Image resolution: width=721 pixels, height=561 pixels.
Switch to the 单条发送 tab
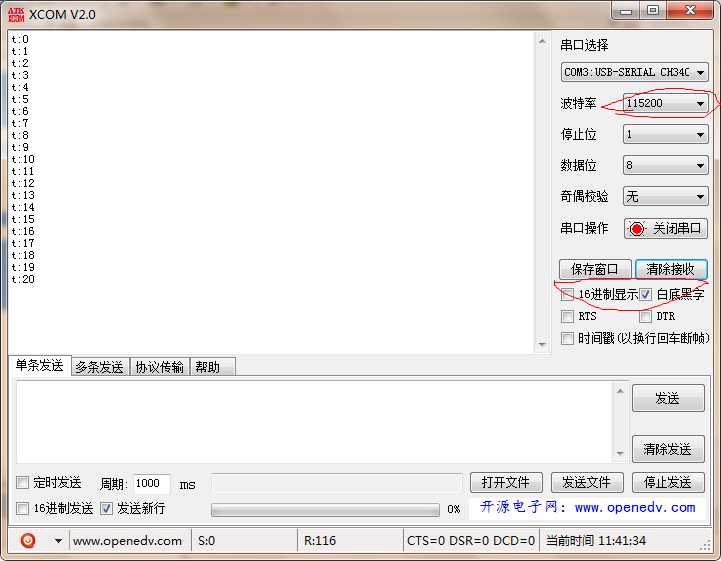pyautogui.click(x=40, y=366)
